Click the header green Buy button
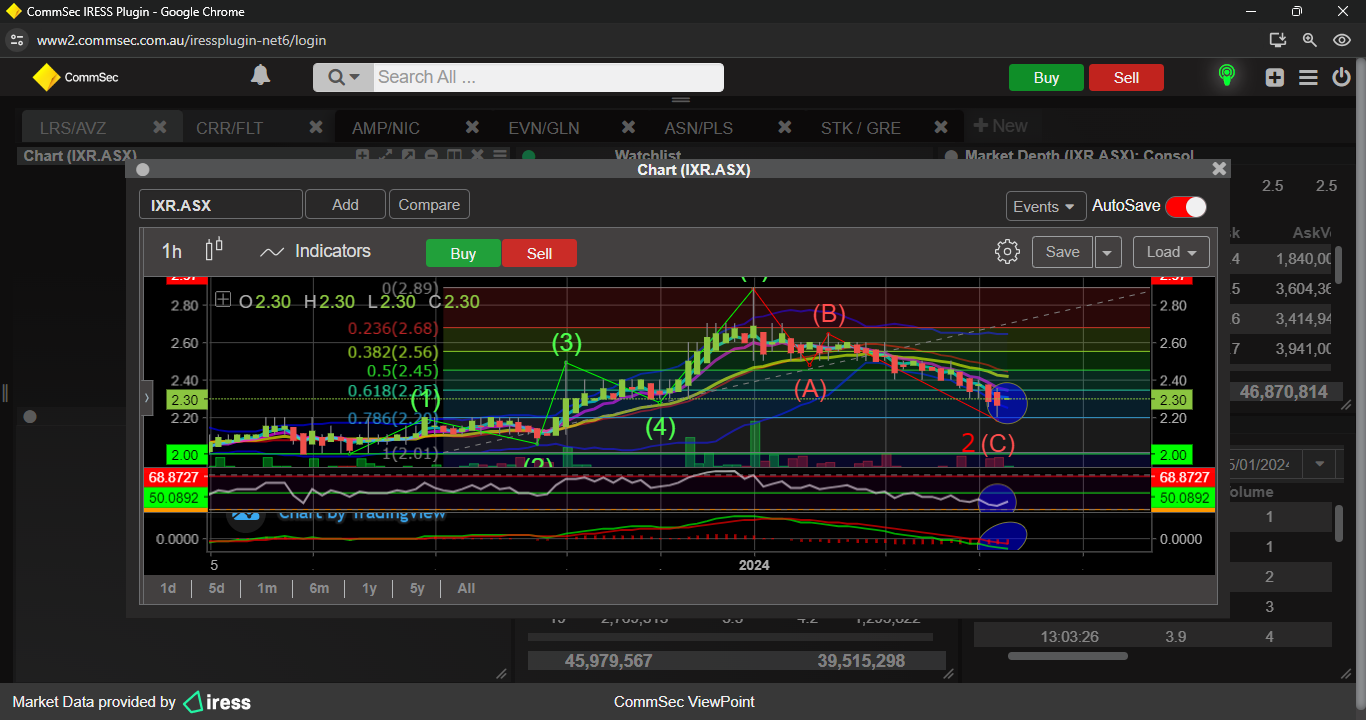Image resolution: width=1366 pixels, height=720 pixels. click(x=1046, y=78)
